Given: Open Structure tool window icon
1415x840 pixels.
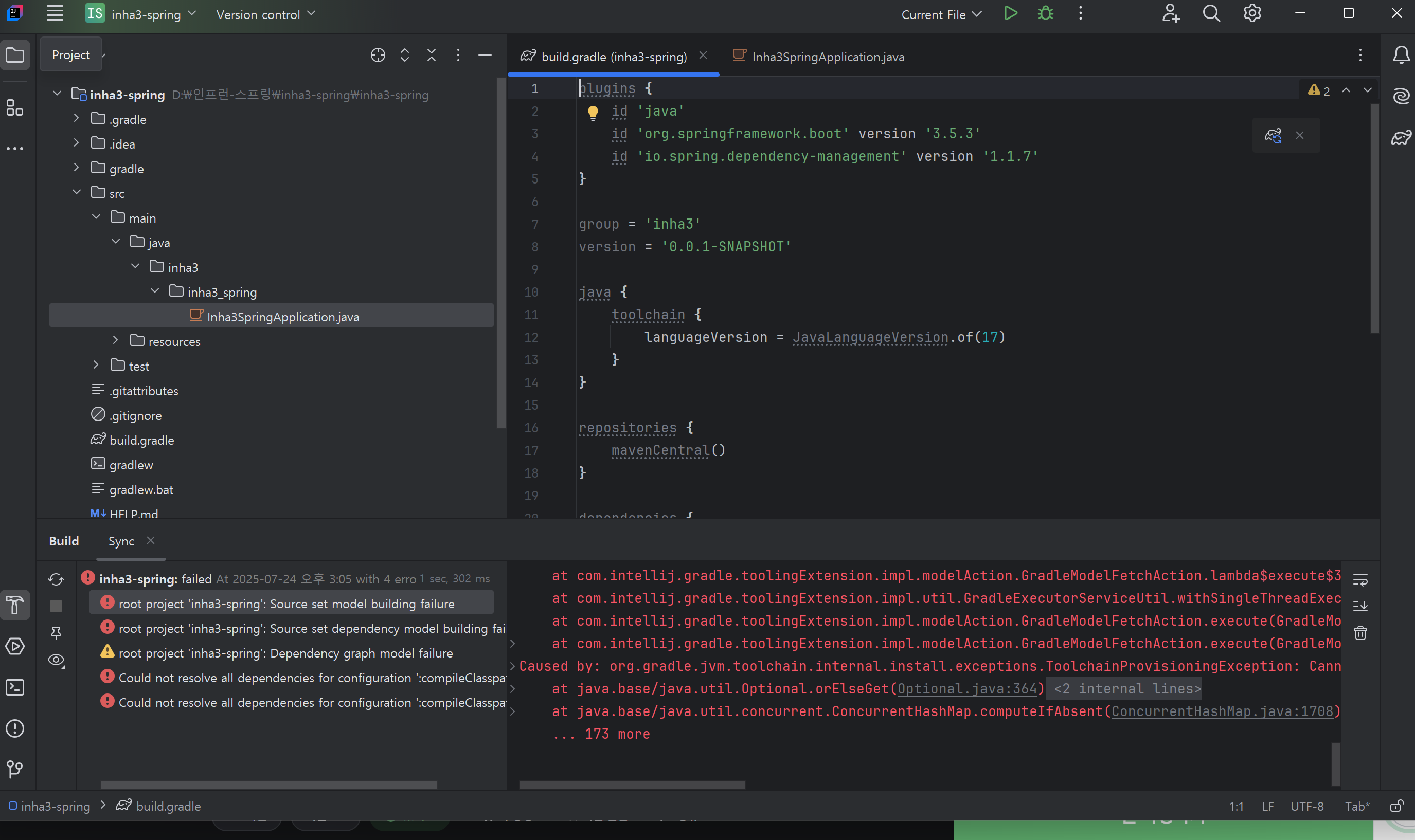Looking at the screenshot, I should point(15,107).
